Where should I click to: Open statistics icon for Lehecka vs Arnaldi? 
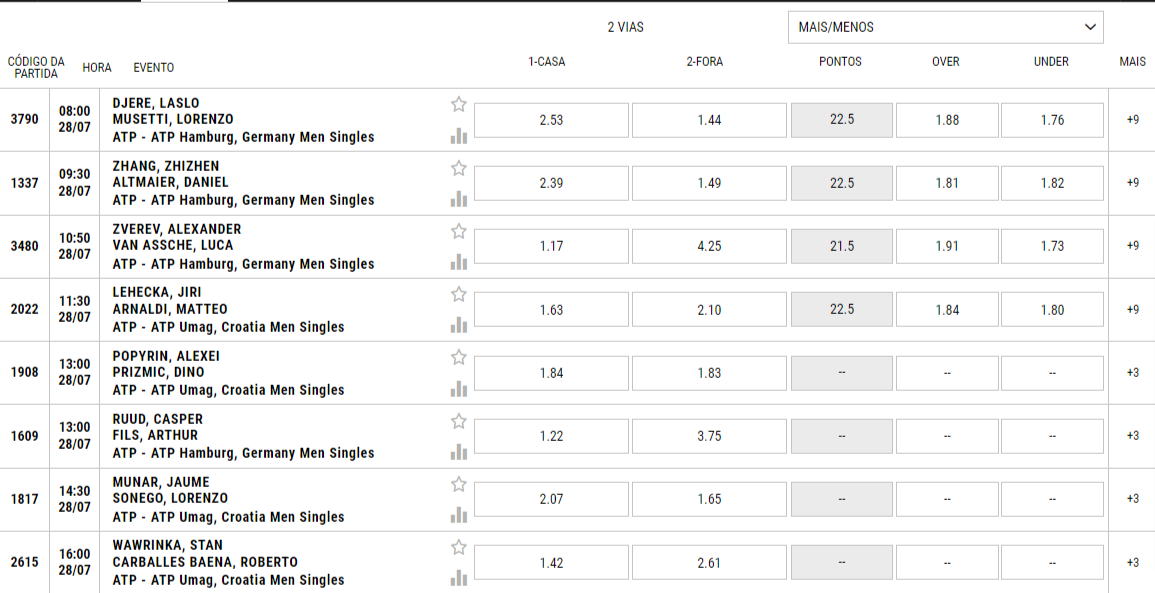[459, 325]
